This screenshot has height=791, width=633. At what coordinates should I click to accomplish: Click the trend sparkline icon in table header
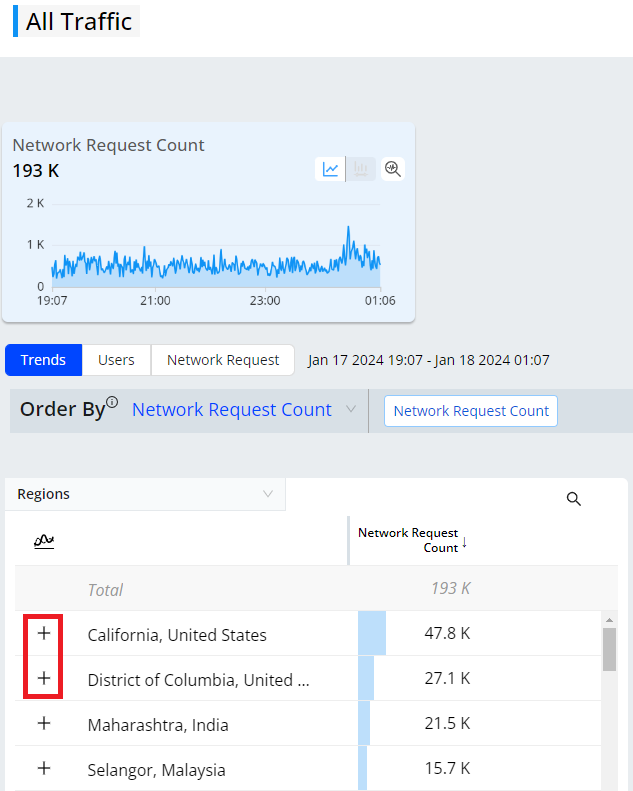point(44,541)
